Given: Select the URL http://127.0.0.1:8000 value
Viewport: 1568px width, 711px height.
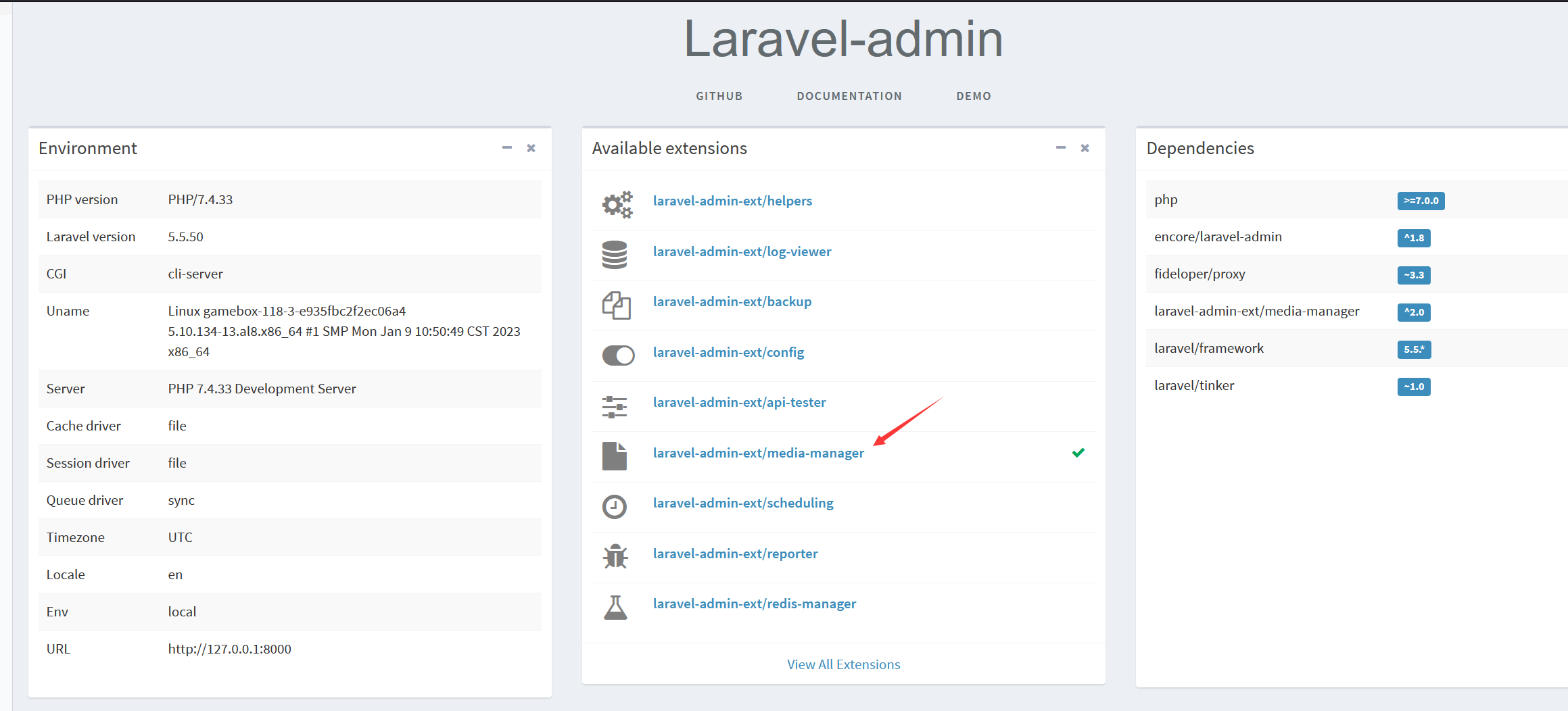Looking at the screenshot, I should 229,649.
